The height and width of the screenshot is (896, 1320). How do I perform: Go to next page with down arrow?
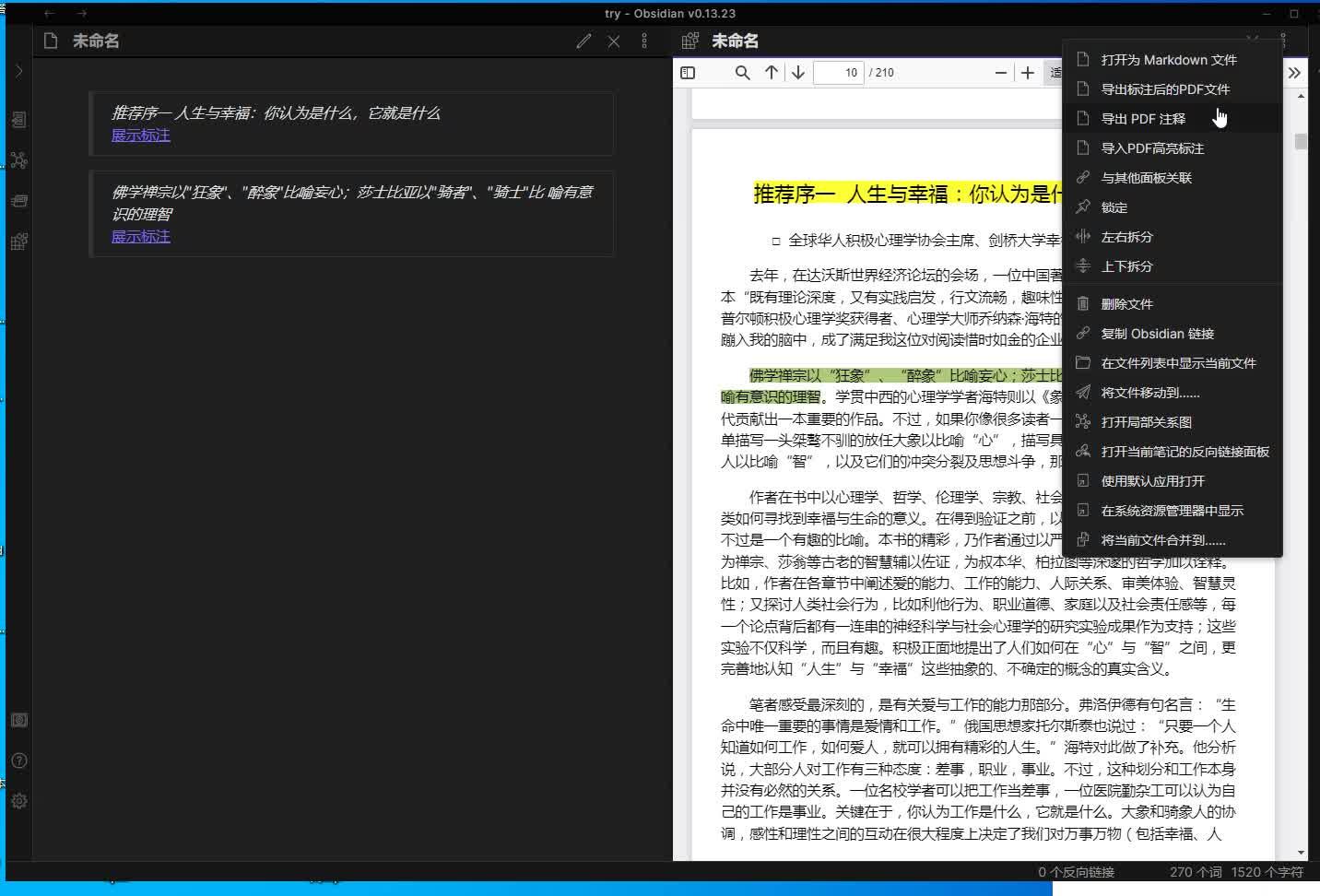tap(797, 72)
